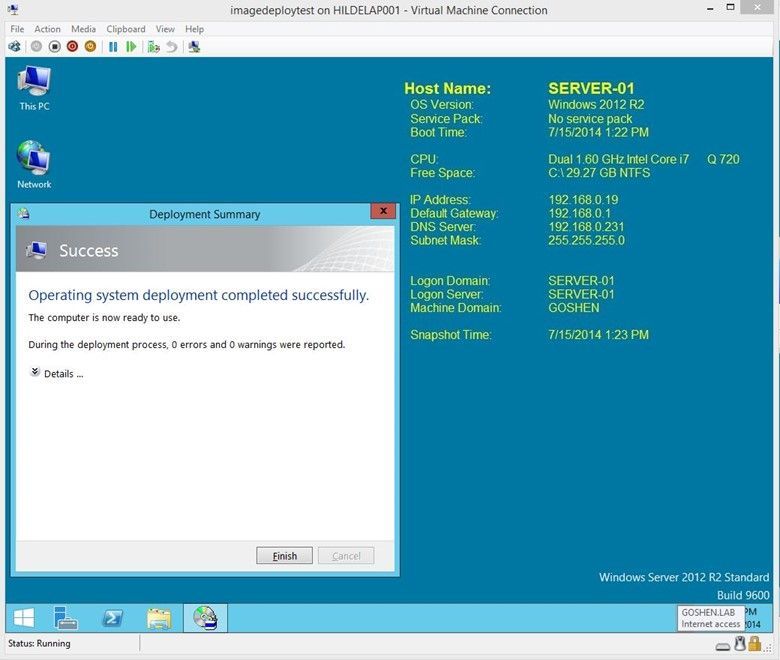Viewport: 780px width, 660px height.
Task: Open the Action menu
Action: (x=47, y=29)
